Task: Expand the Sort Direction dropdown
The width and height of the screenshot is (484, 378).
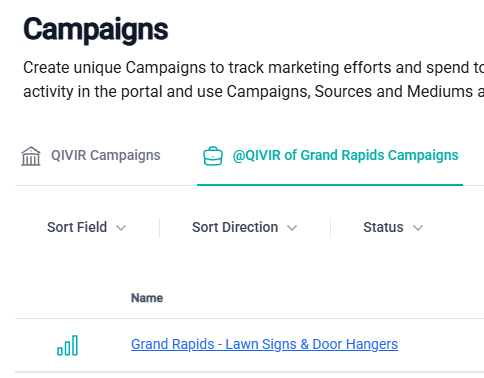Action: pos(244,227)
